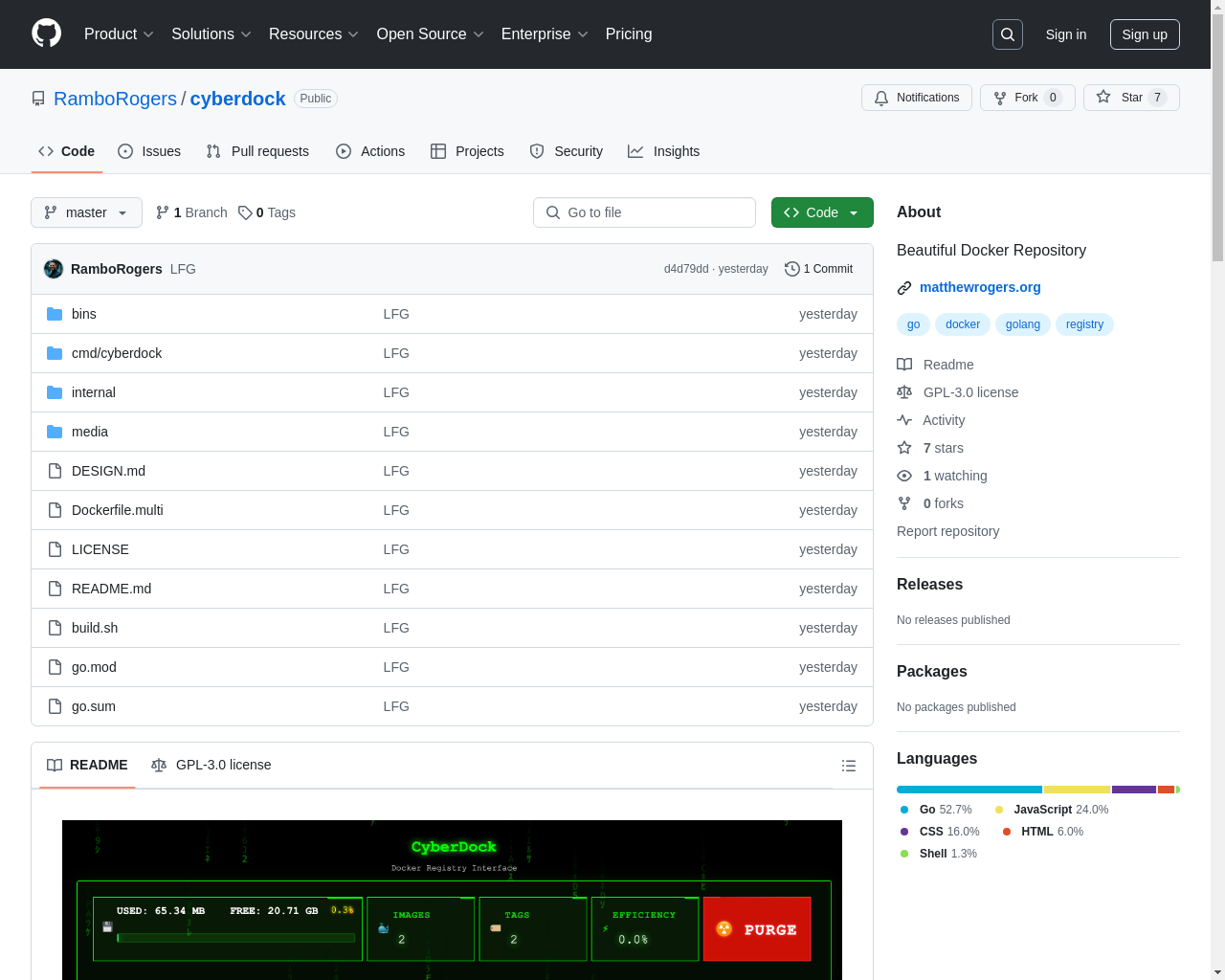Open the DESIGN.md file

[108, 471]
